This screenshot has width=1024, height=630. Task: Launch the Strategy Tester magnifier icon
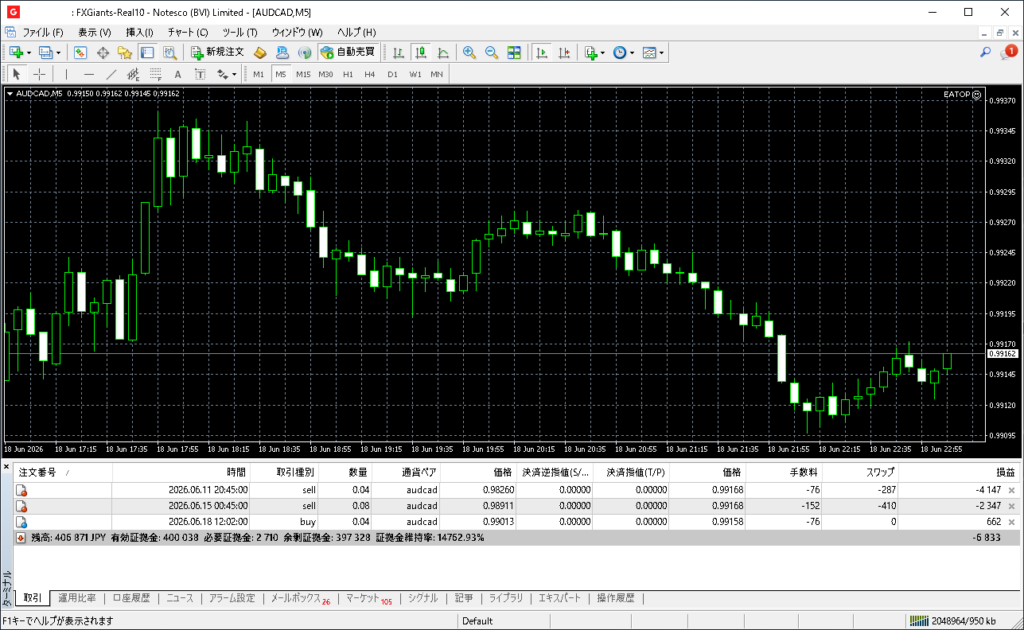pyautogui.click(x=170, y=53)
